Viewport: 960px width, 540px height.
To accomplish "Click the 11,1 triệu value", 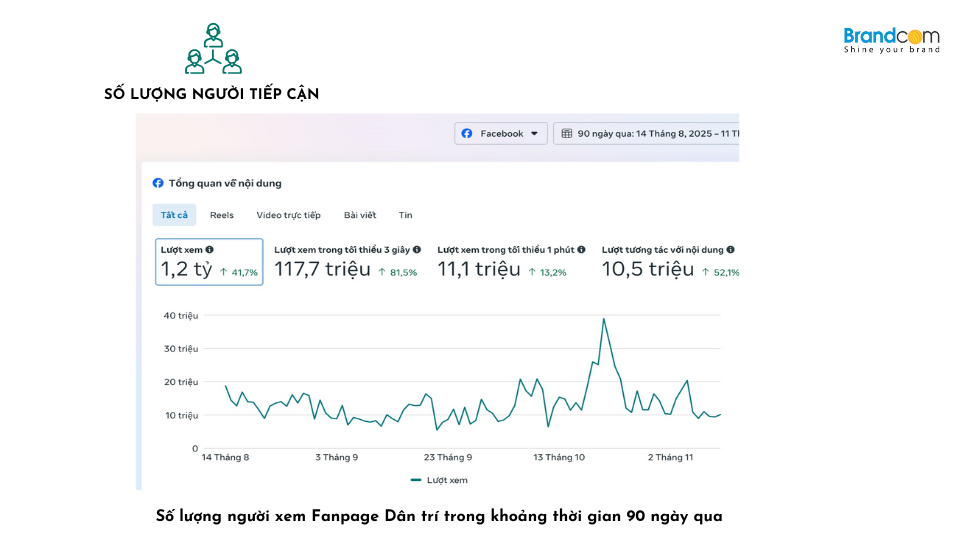I will pyautogui.click(x=479, y=269).
